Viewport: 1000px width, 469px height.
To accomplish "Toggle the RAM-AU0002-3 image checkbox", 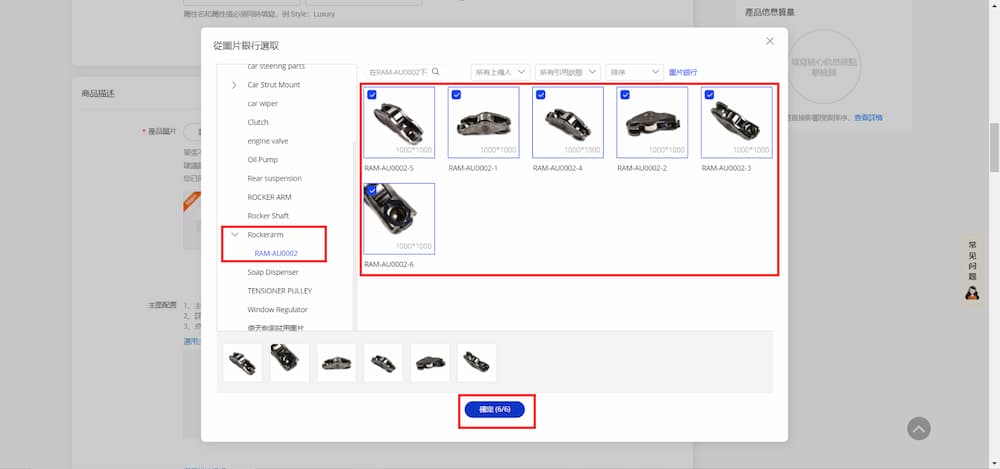I will pyautogui.click(x=709, y=95).
